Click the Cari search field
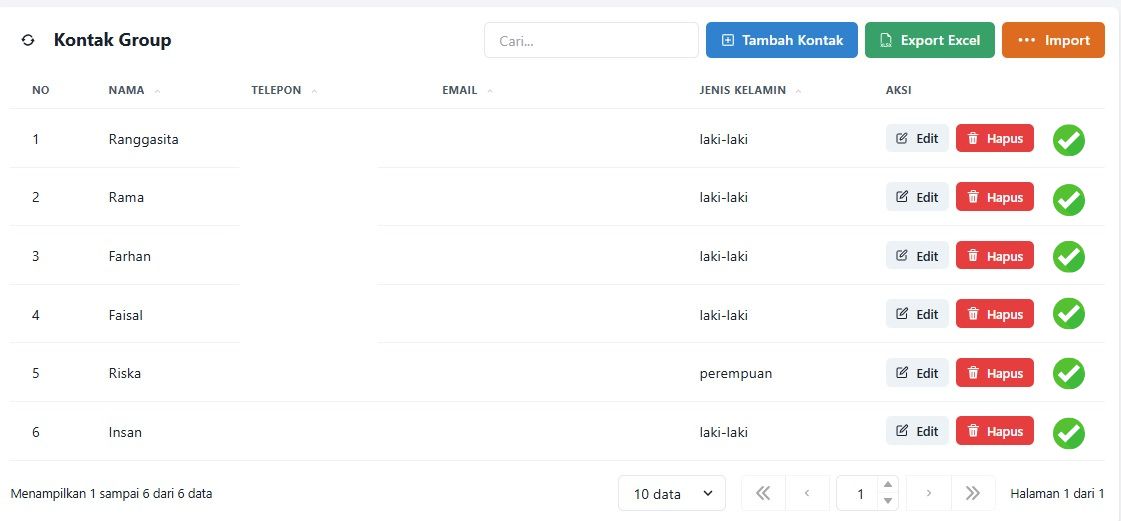The image size is (1121, 521). click(x=591, y=40)
